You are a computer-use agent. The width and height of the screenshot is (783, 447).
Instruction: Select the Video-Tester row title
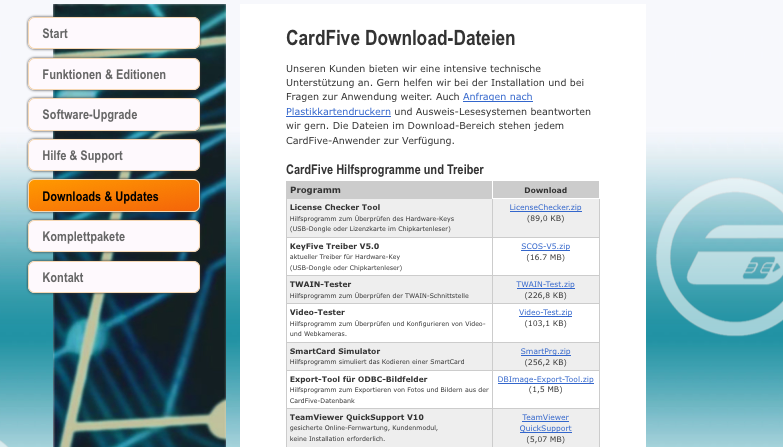317,312
